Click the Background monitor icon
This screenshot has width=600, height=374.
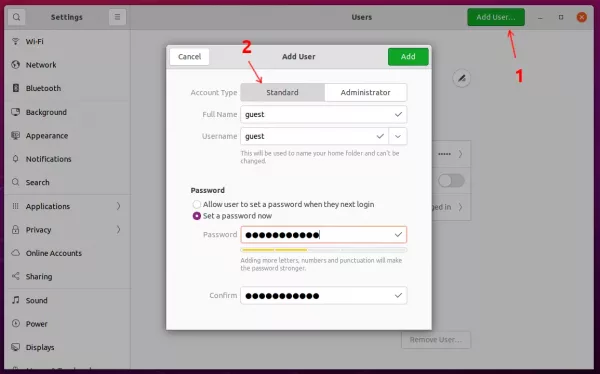(x=15, y=112)
